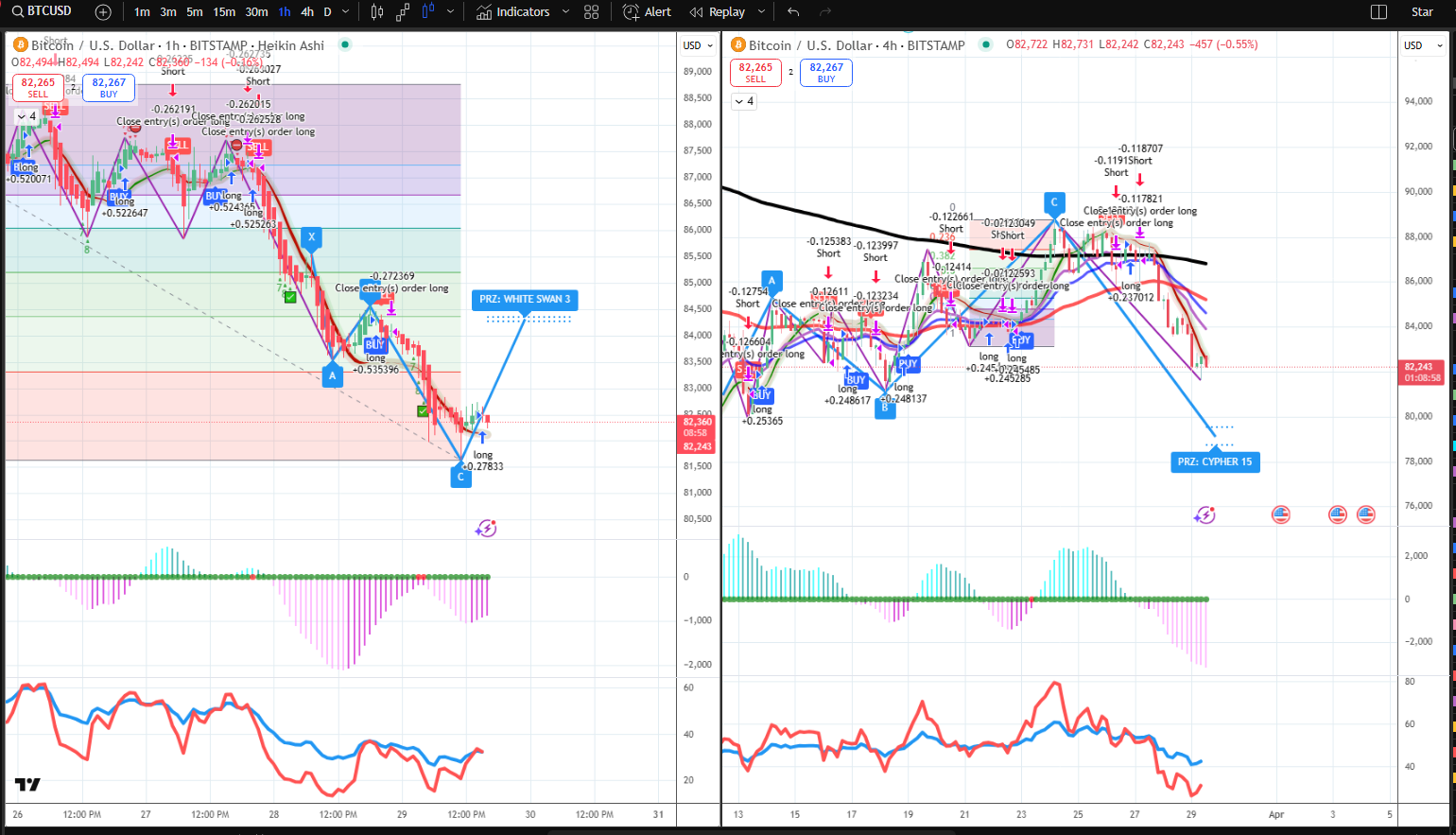Click the green market status dot on 4h chart
This screenshot has width=1456, height=835.
[986, 44]
